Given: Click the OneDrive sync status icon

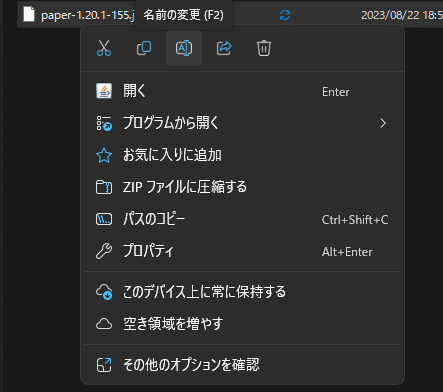Looking at the screenshot, I should pyautogui.click(x=285, y=15).
